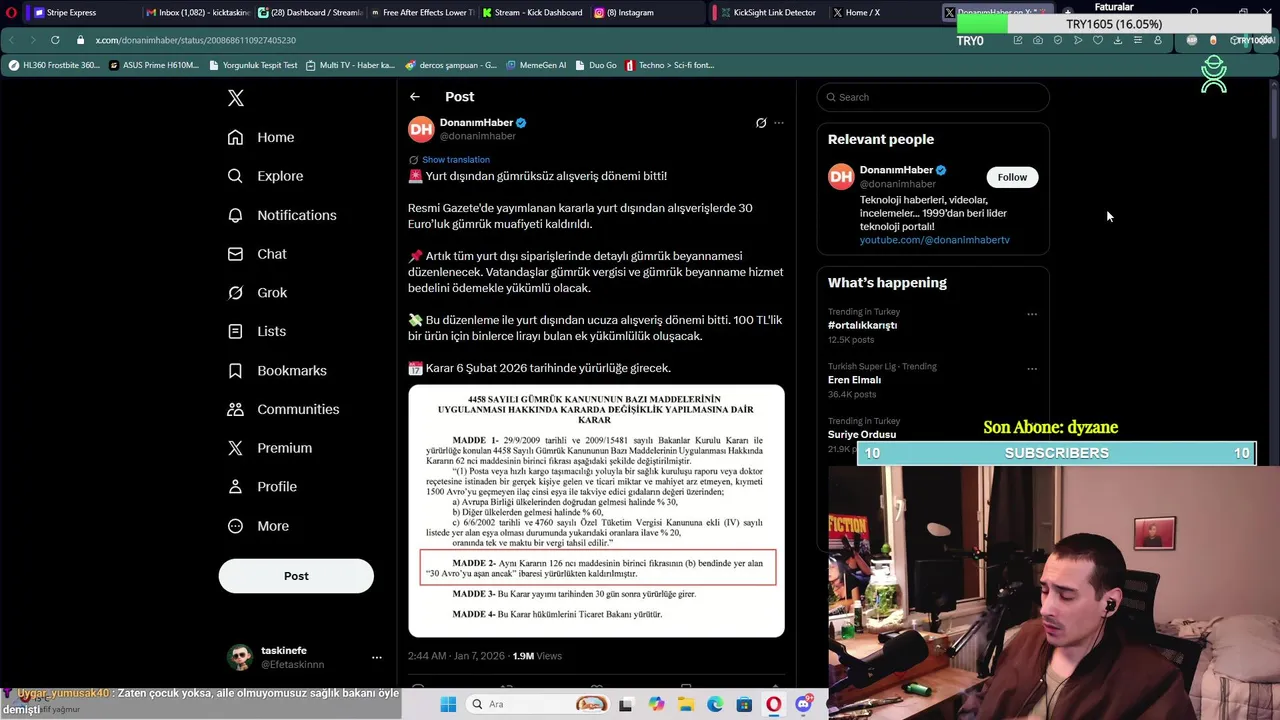The width and height of the screenshot is (1280, 720).
Task: Open Grok in the sidebar
Action: coord(257,293)
